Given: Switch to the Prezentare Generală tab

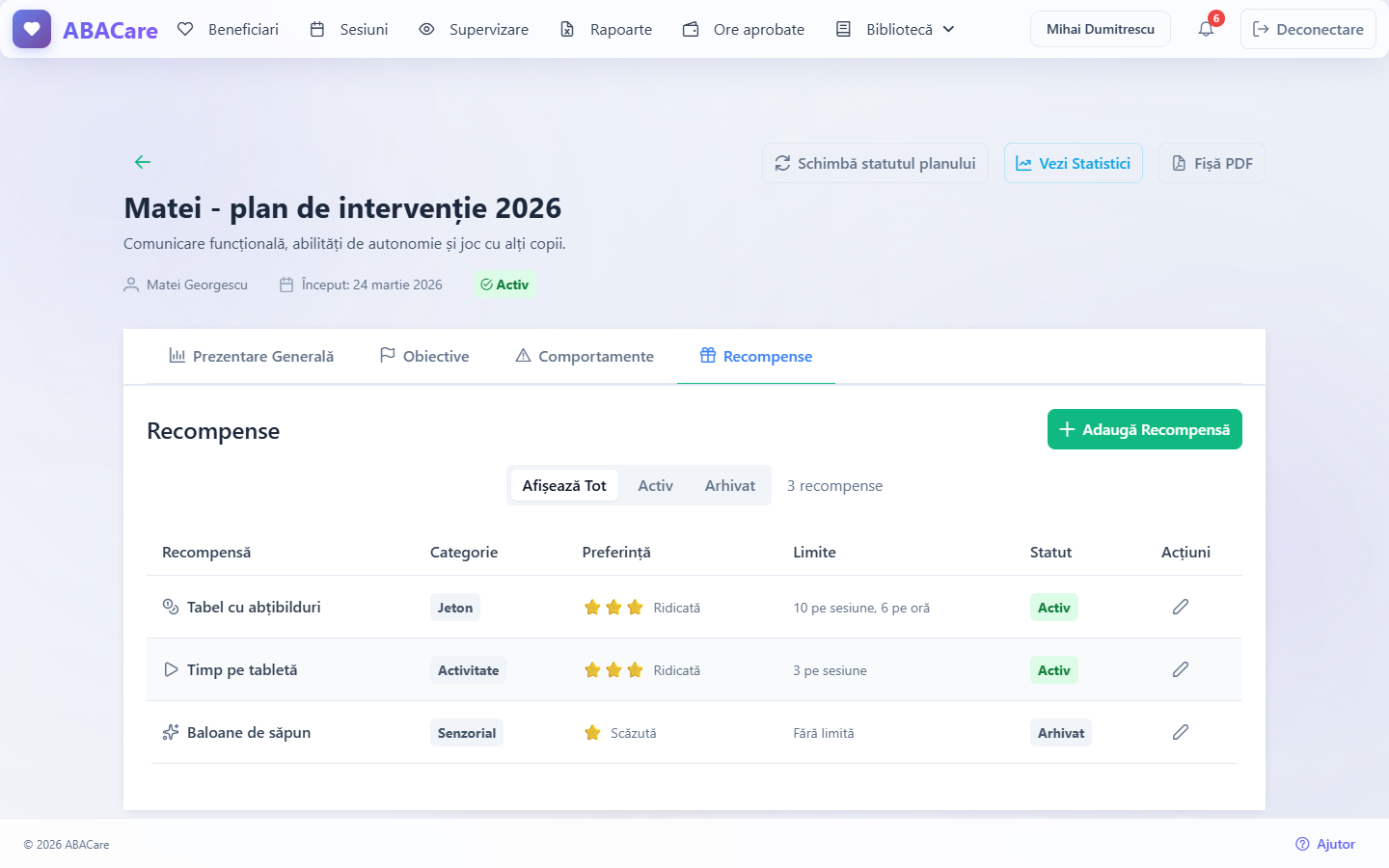Looking at the screenshot, I should (x=252, y=356).
